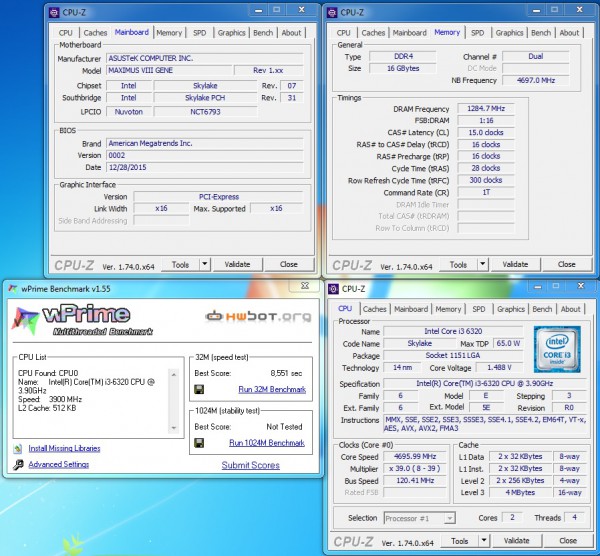Open SPD tab in Mainboard window
The image size is (600, 556).
199,33
